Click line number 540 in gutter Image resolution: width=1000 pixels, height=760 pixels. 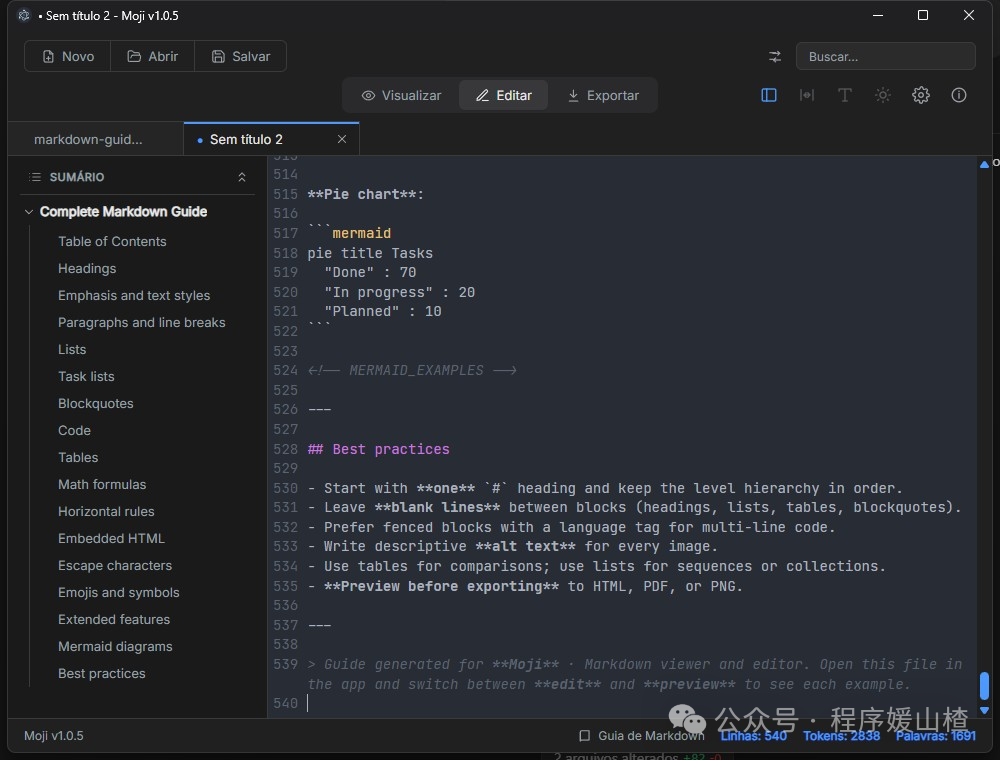tap(285, 703)
